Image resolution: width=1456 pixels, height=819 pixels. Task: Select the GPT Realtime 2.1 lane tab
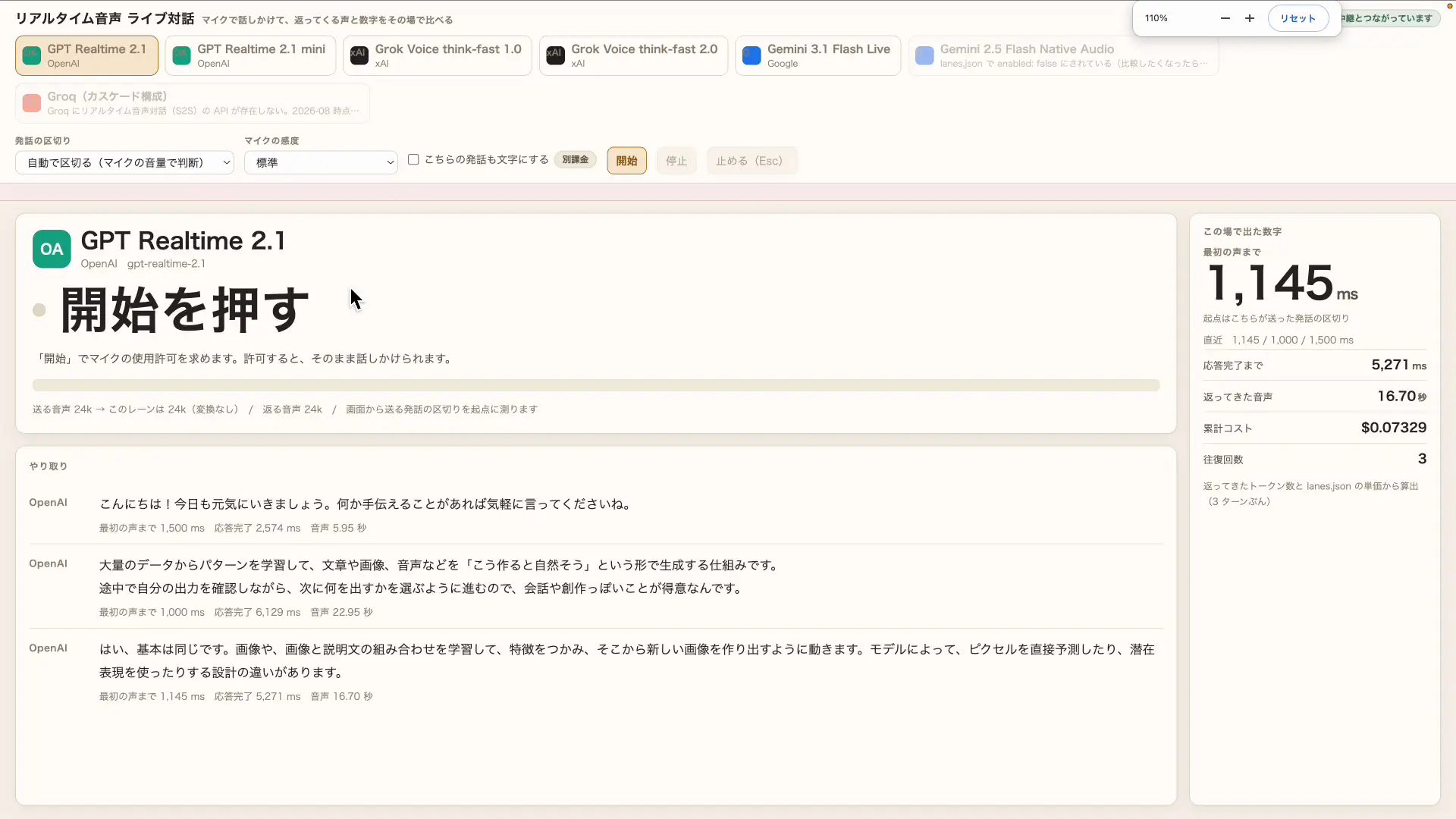coord(86,55)
